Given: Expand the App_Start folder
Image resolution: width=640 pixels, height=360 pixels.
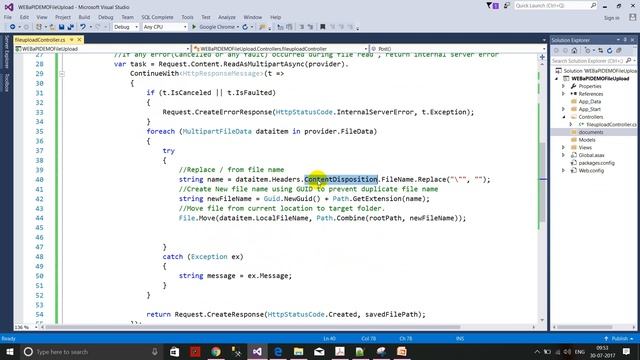Looking at the screenshot, I should (x=564, y=109).
